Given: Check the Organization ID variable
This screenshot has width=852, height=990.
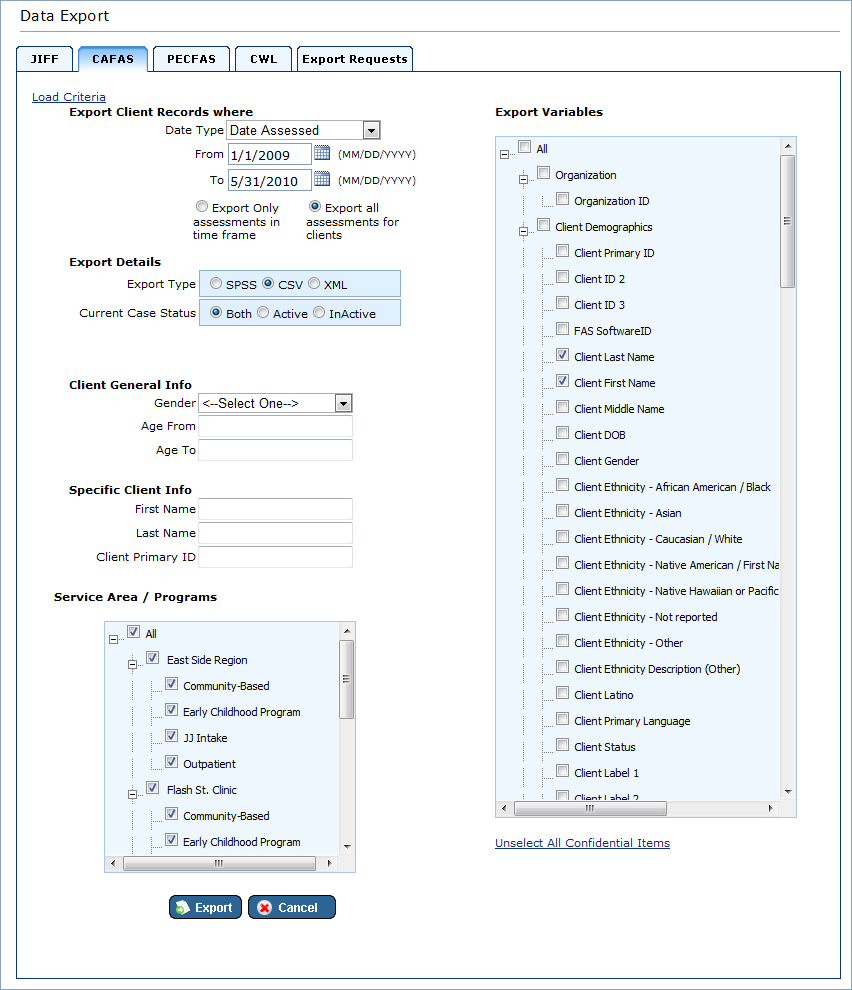Looking at the screenshot, I should tap(562, 199).
